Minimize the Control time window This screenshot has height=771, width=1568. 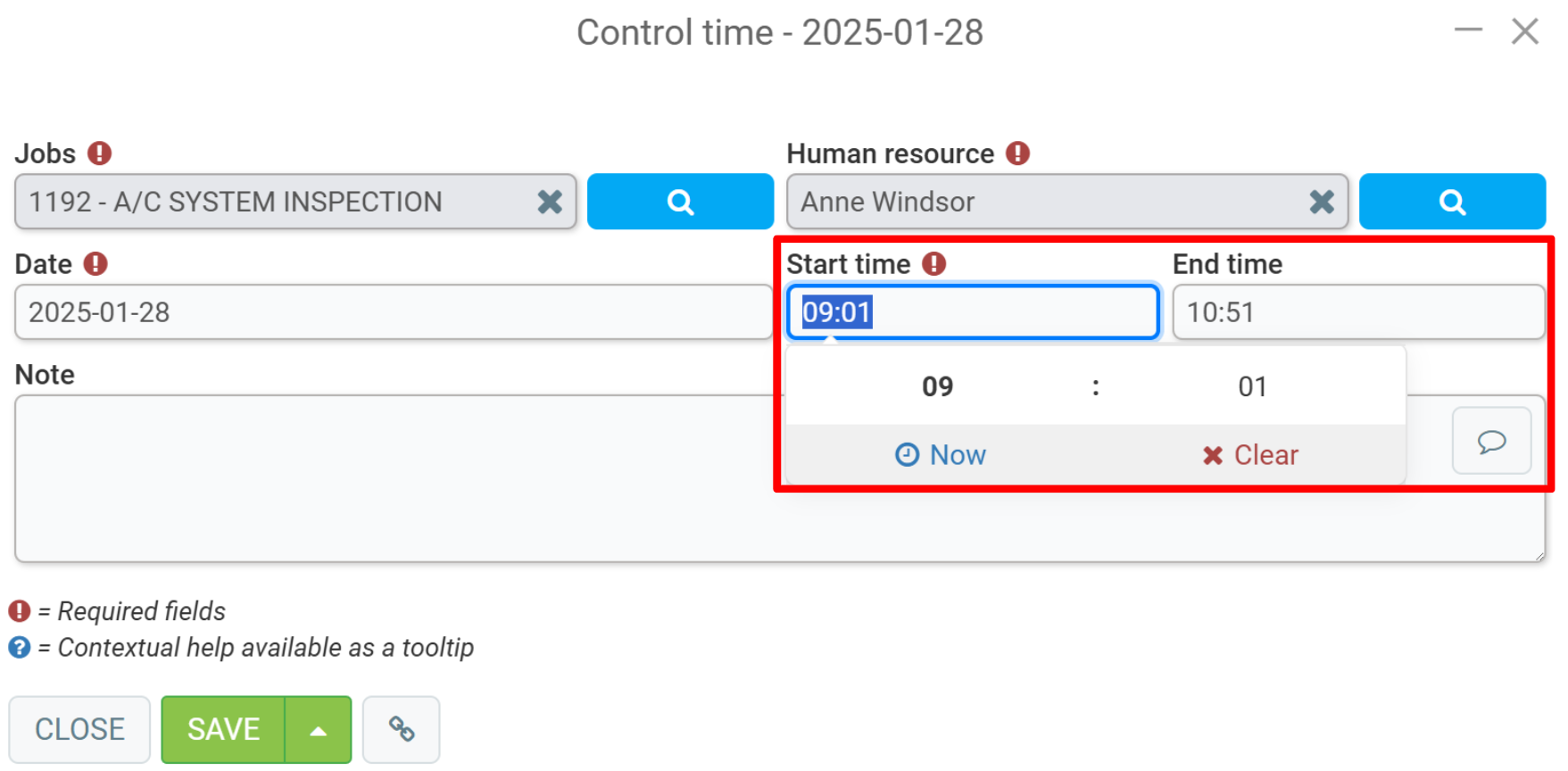1468,30
